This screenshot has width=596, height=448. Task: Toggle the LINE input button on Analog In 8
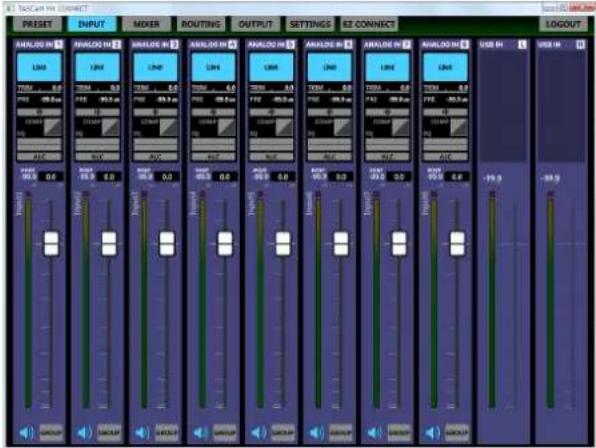tap(445, 67)
